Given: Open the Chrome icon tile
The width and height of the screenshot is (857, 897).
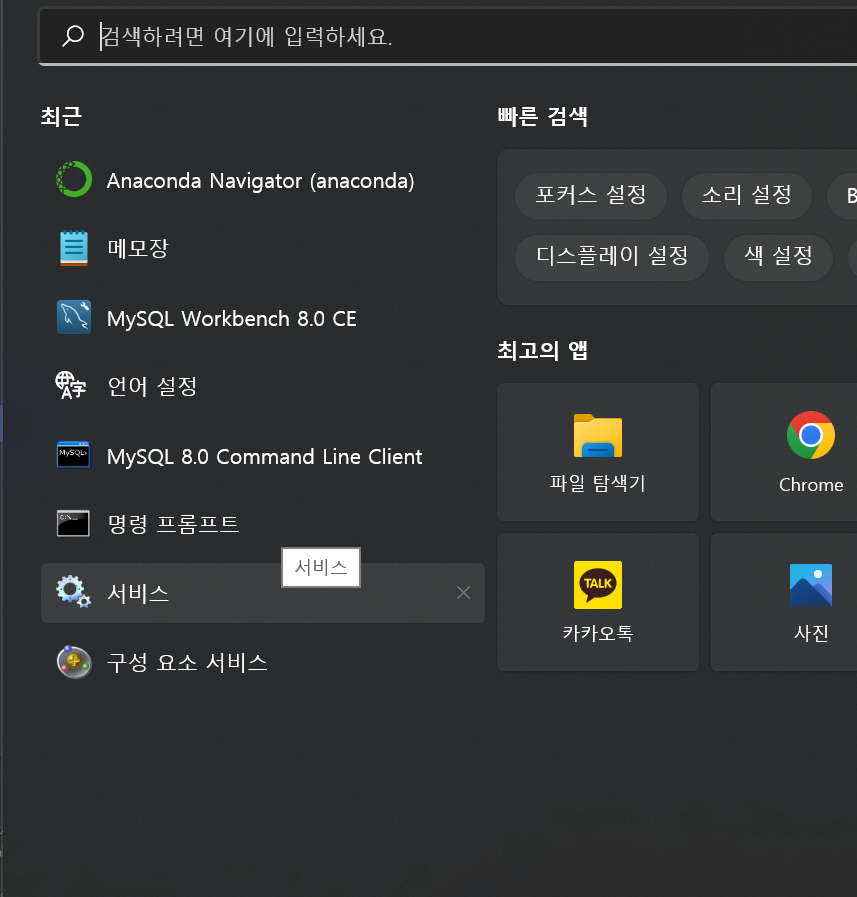Looking at the screenshot, I should (x=811, y=435).
